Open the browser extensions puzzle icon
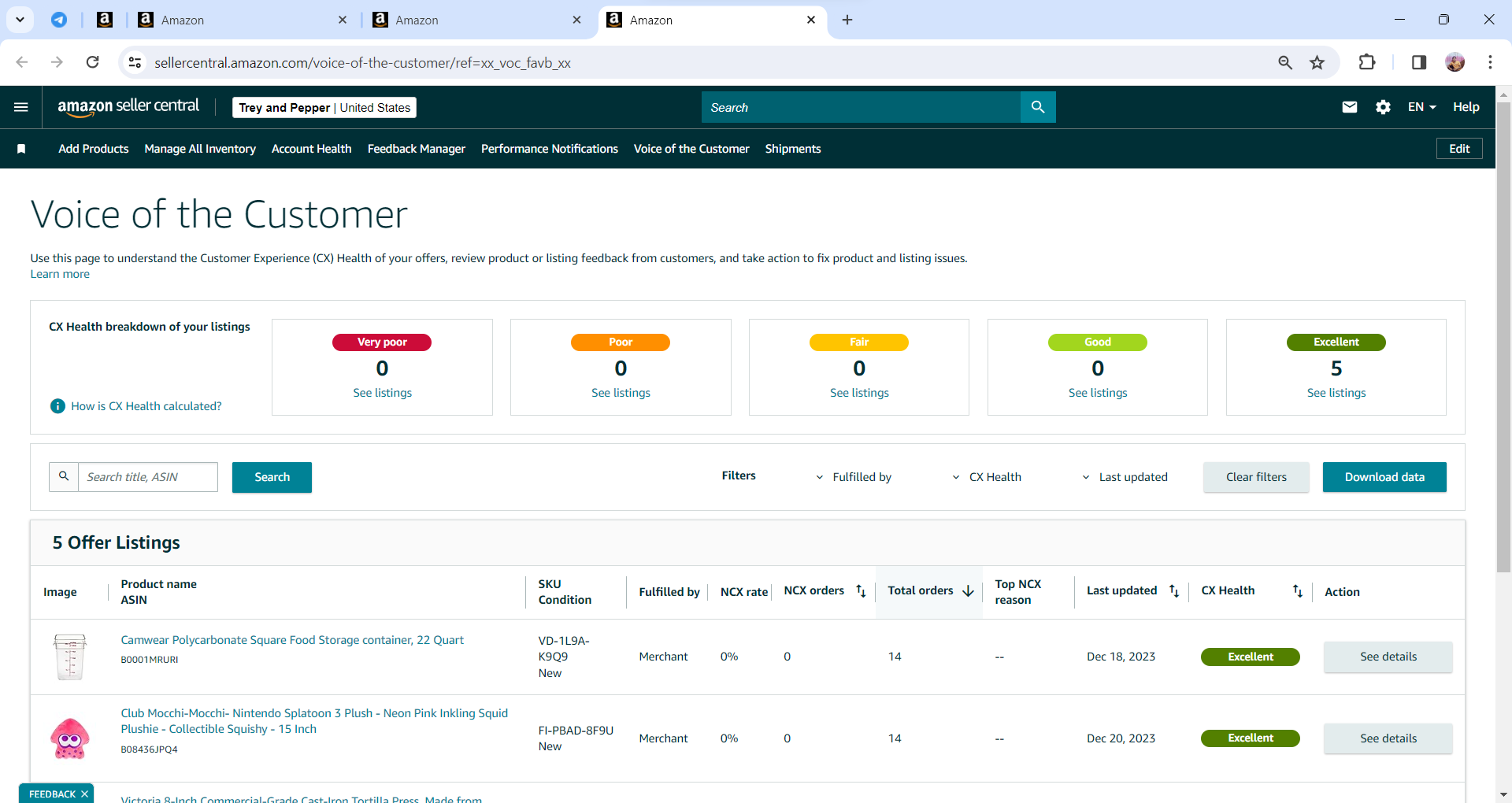Viewport: 1512px width, 803px height. (1367, 62)
